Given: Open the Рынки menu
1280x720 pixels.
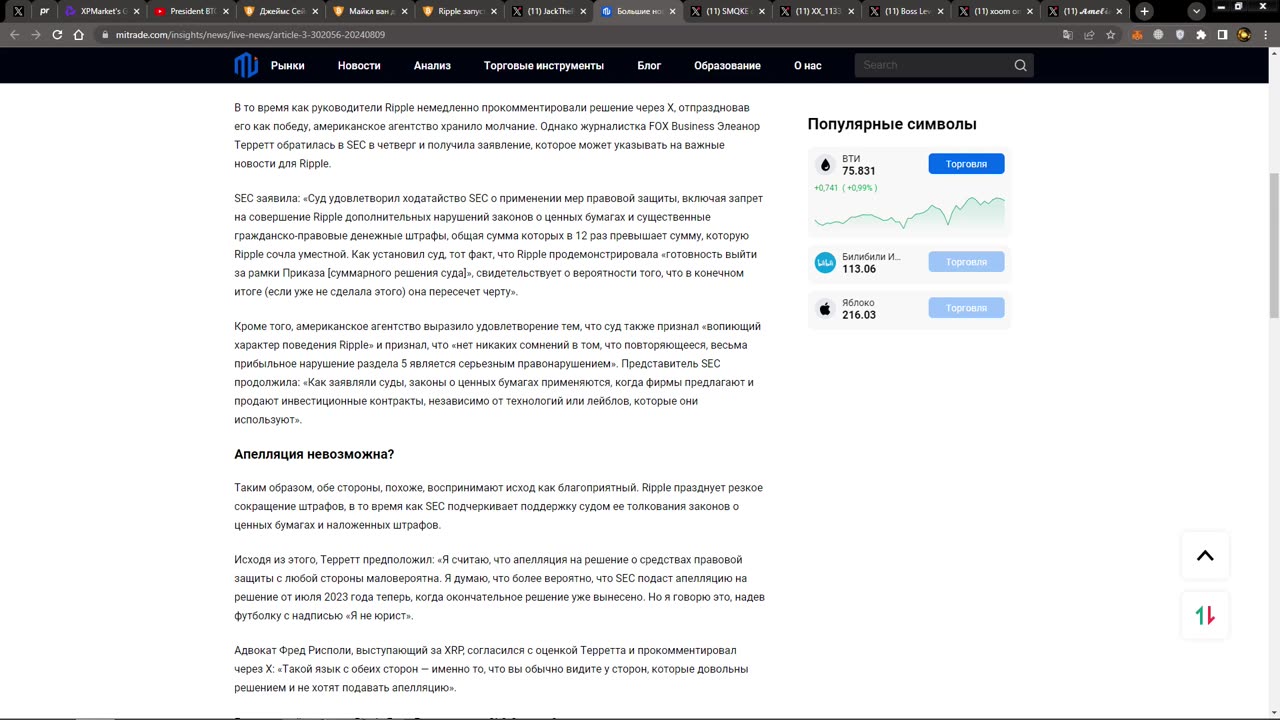Looking at the screenshot, I should 288,65.
